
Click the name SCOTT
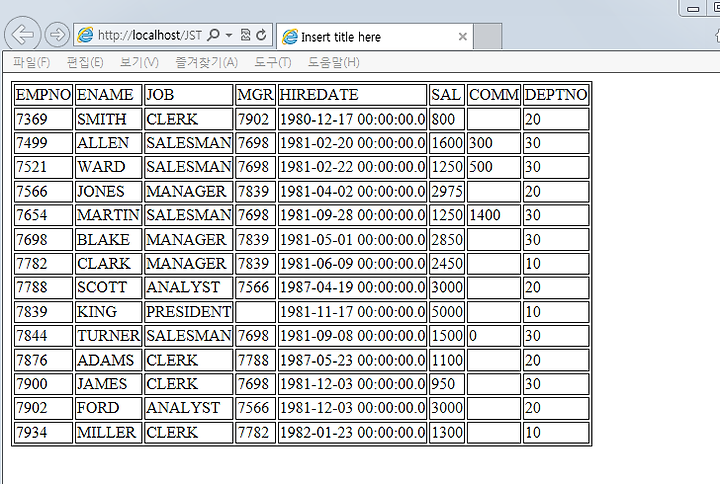[102, 287]
